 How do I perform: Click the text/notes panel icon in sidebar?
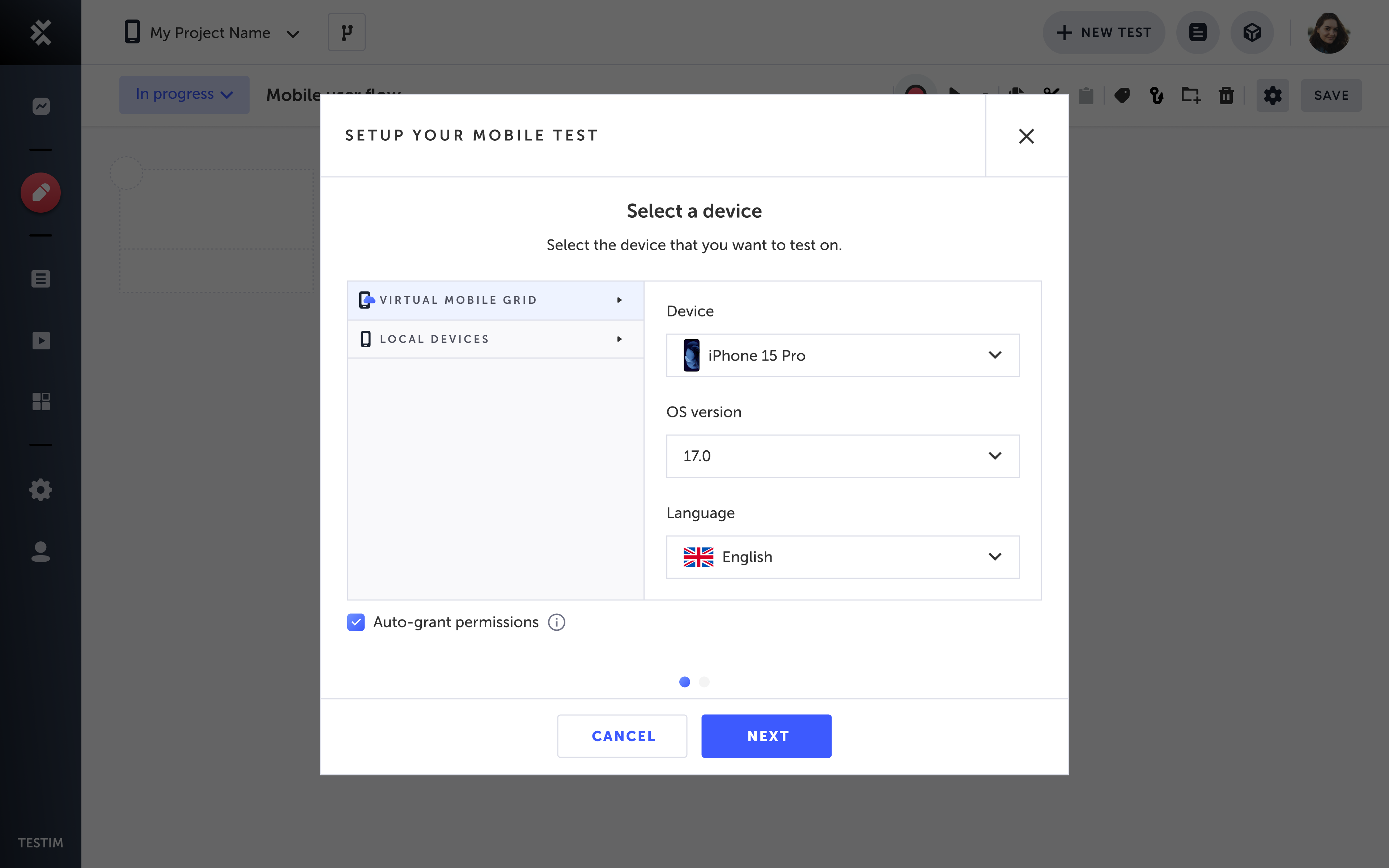[x=40, y=279]
